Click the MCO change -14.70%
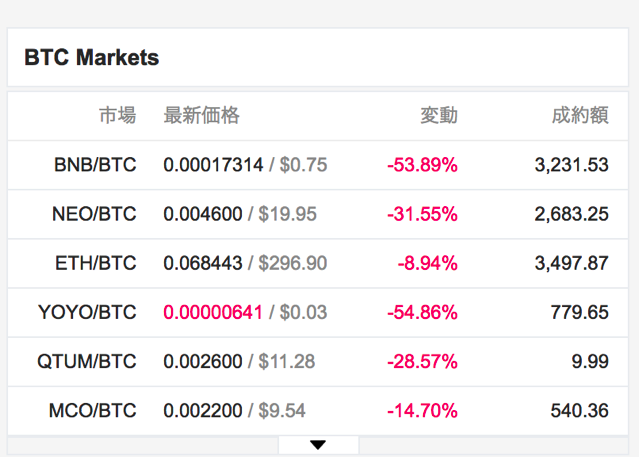The height and width of the screenshot is (457, 639). click(x=422, y=411)
